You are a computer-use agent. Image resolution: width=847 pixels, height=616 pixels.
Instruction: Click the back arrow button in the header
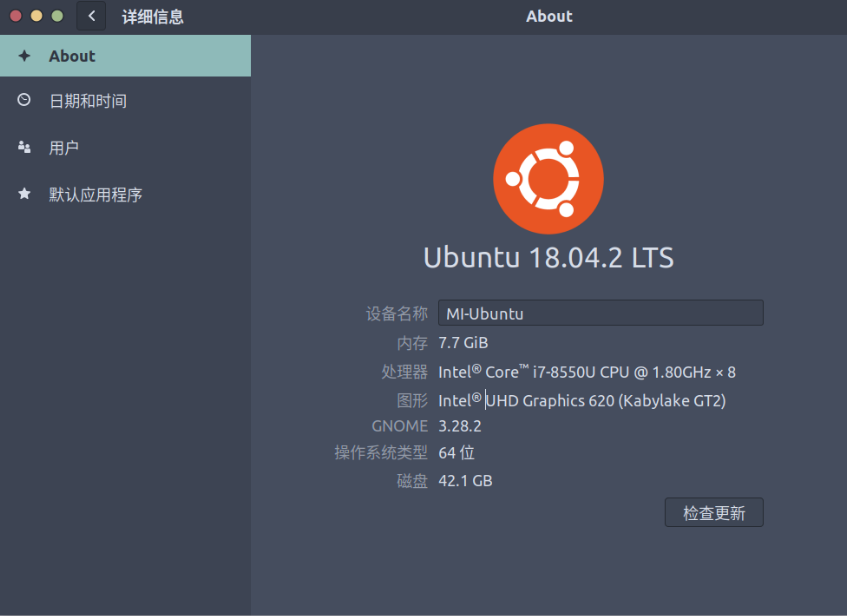click(x=91, y=16)
